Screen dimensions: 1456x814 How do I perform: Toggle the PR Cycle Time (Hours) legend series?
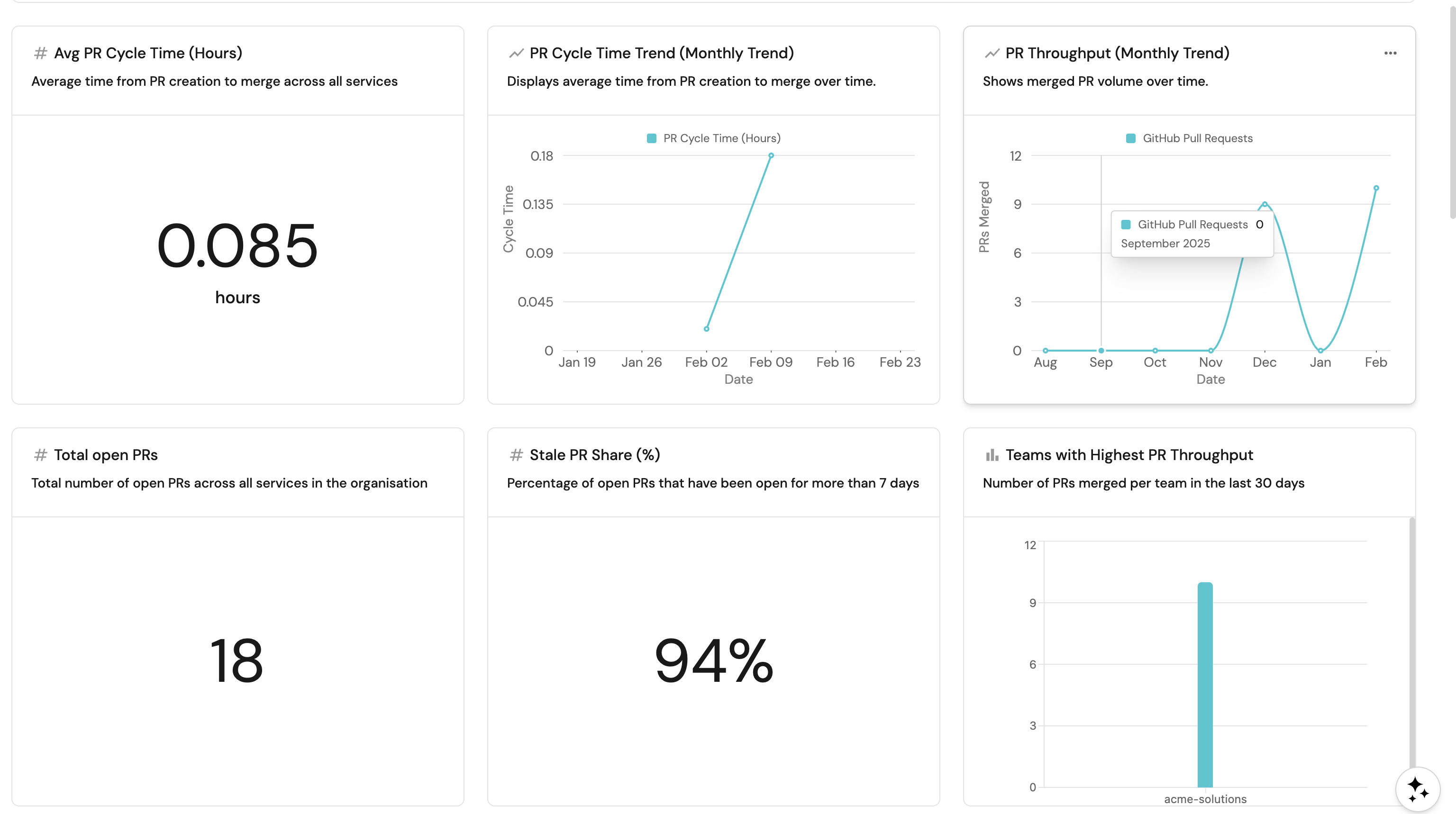click(714, 138)
